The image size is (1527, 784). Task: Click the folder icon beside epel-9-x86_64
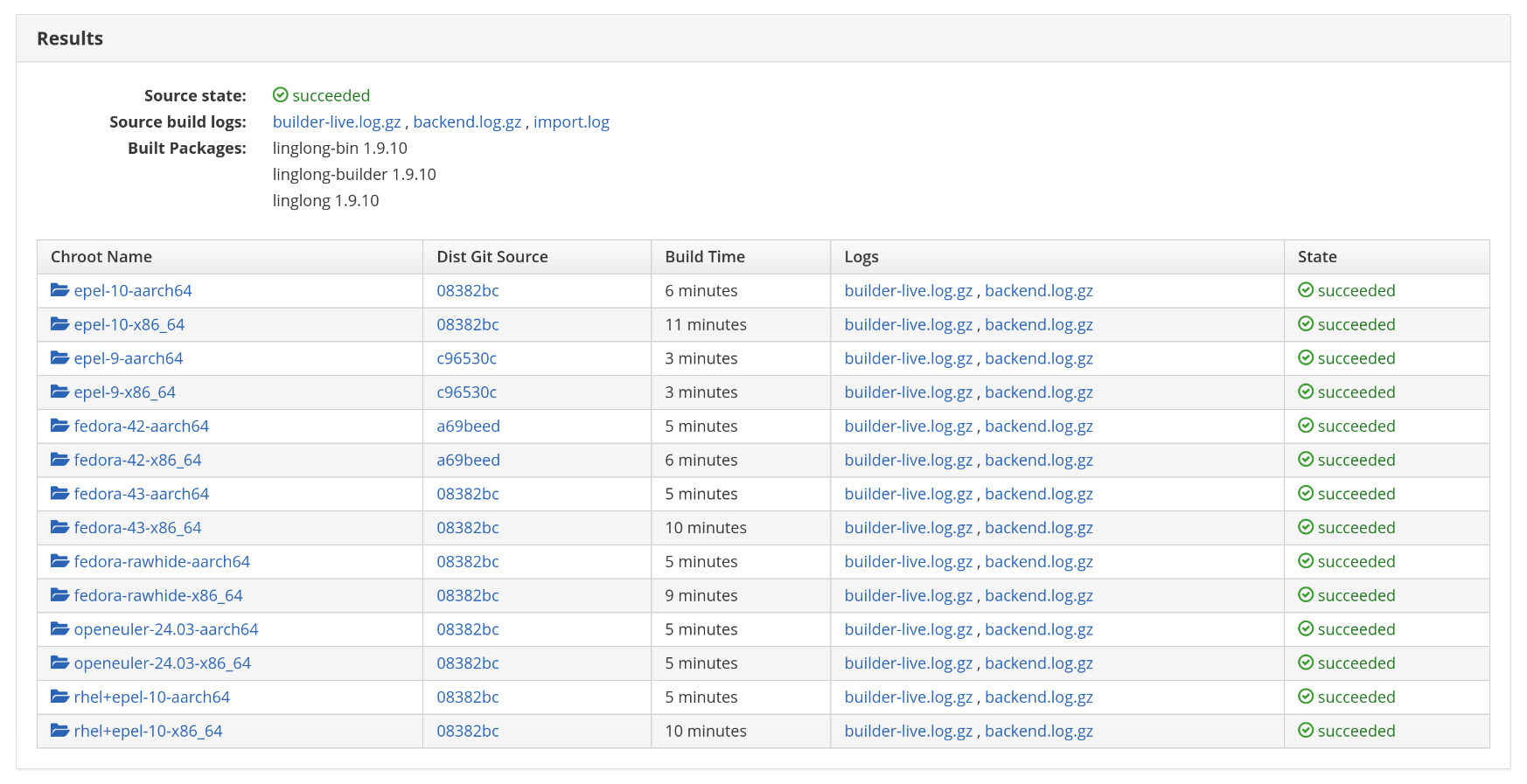(x=59, y=392)
